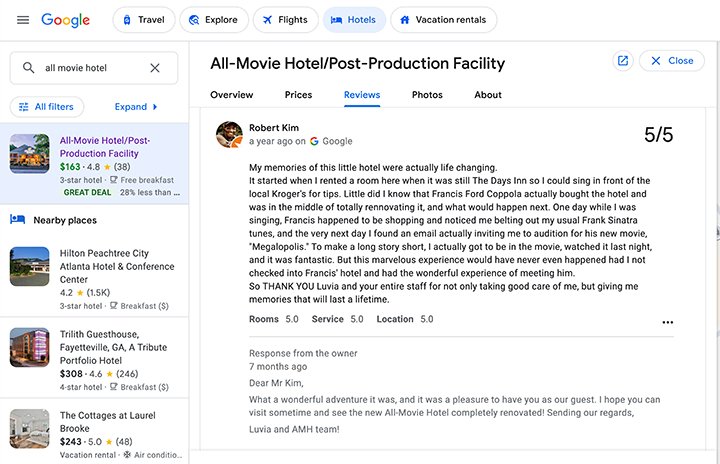Click the 5/5 review rating

pyautogui.click(x=658, y=135)
